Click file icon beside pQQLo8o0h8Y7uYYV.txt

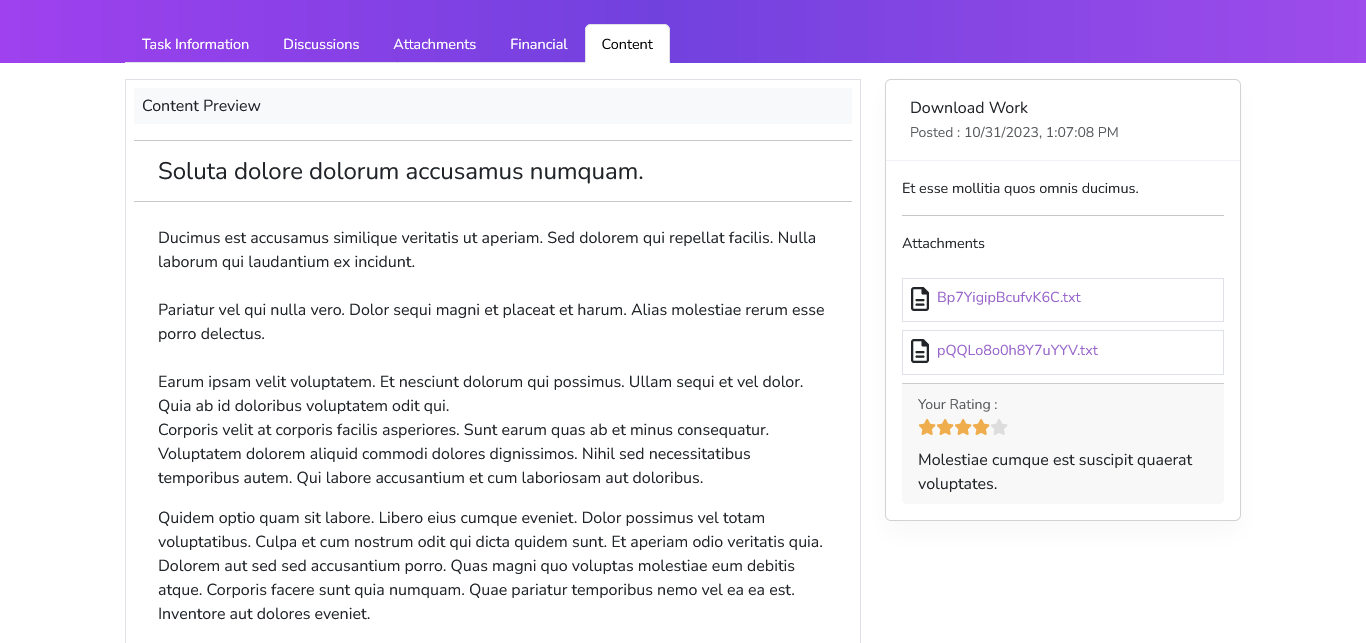point(920,352)
